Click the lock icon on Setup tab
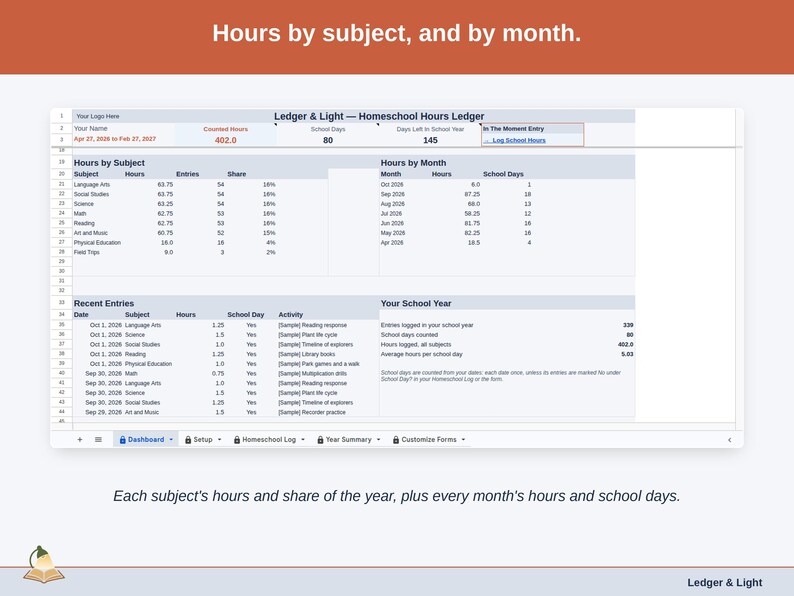Screen dimensions: 794x596 pyautogui.click(x=188, y=440)
